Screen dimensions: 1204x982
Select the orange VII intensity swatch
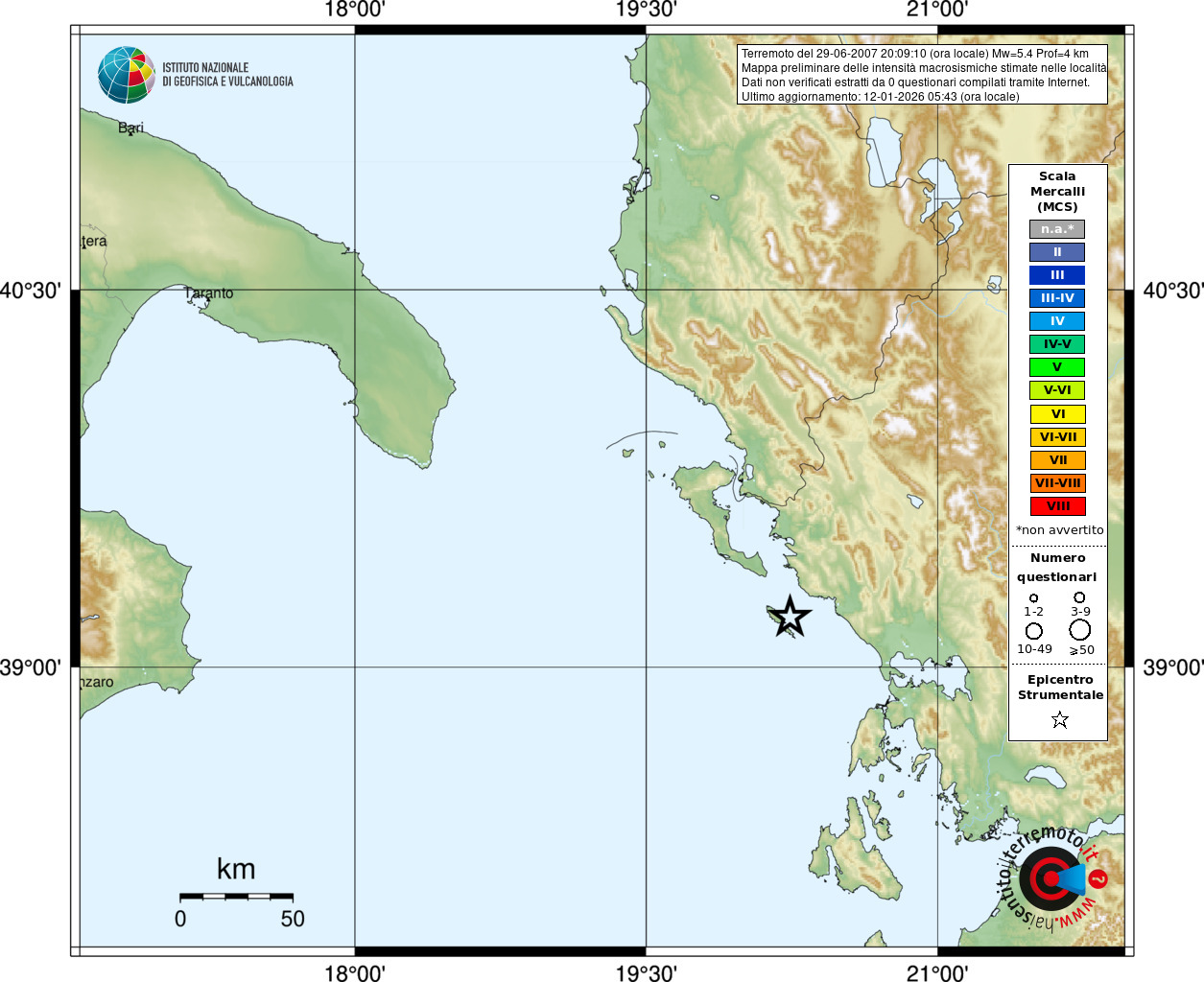(x=1057, y=460)
